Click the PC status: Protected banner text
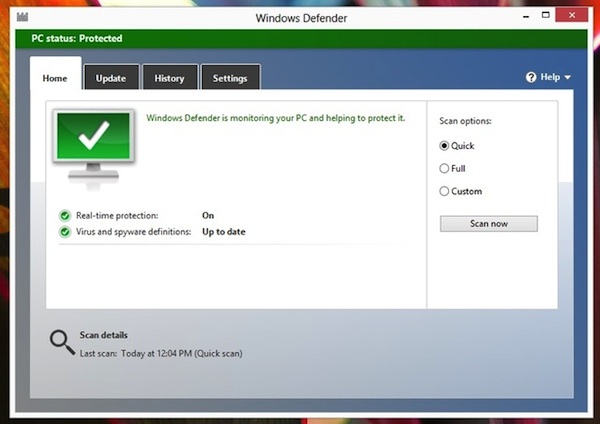Viewport: 600px width, 424px height. click(x=77, y=38)
